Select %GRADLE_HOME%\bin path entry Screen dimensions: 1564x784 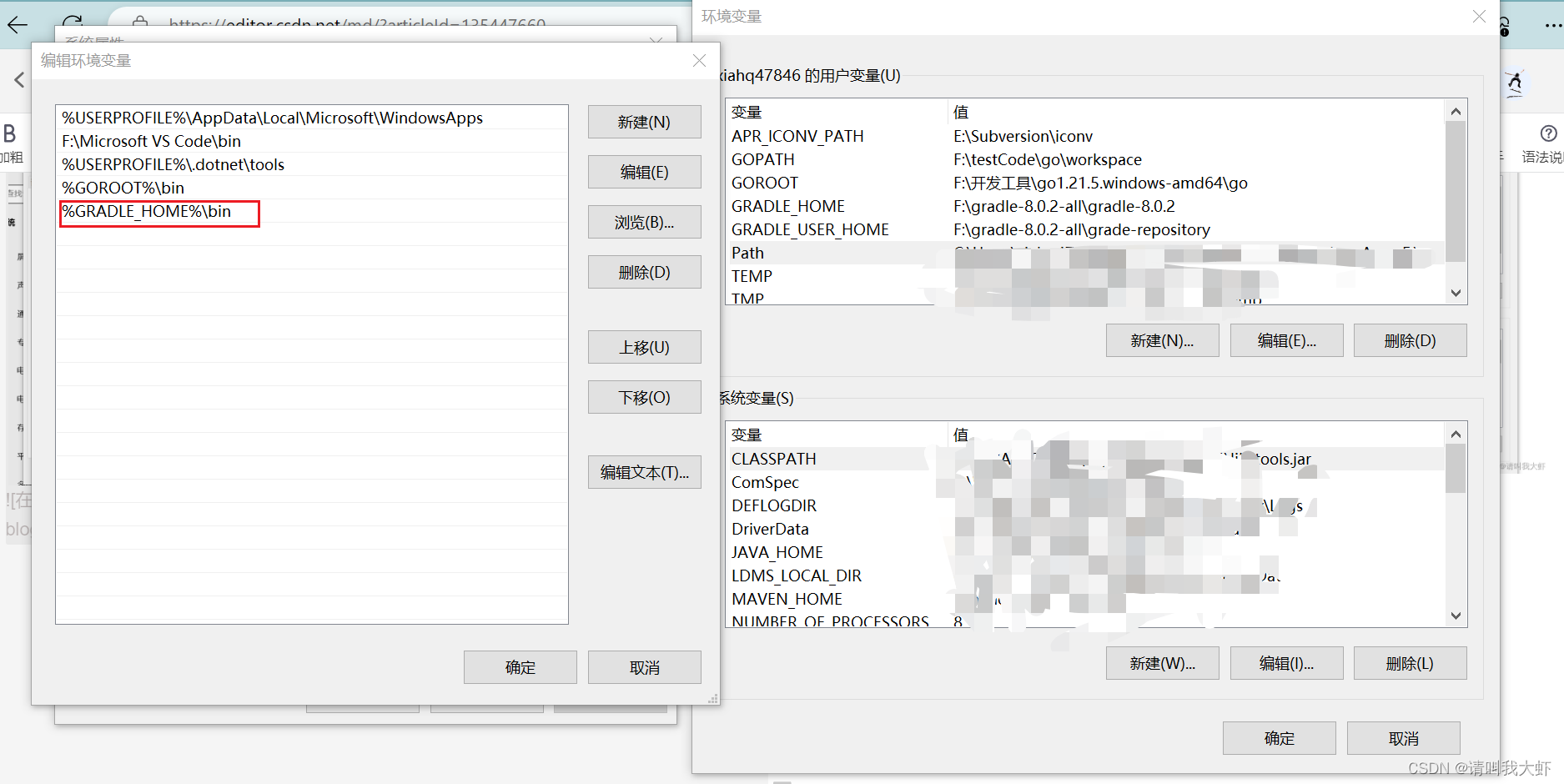(x=312, y=211)
